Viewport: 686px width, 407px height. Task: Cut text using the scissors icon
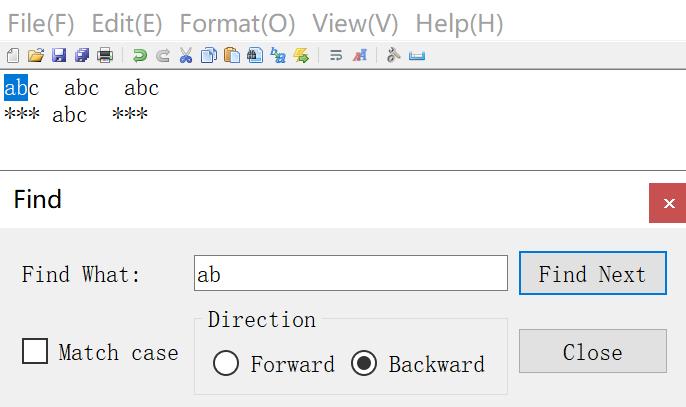[x=186, y=56]
